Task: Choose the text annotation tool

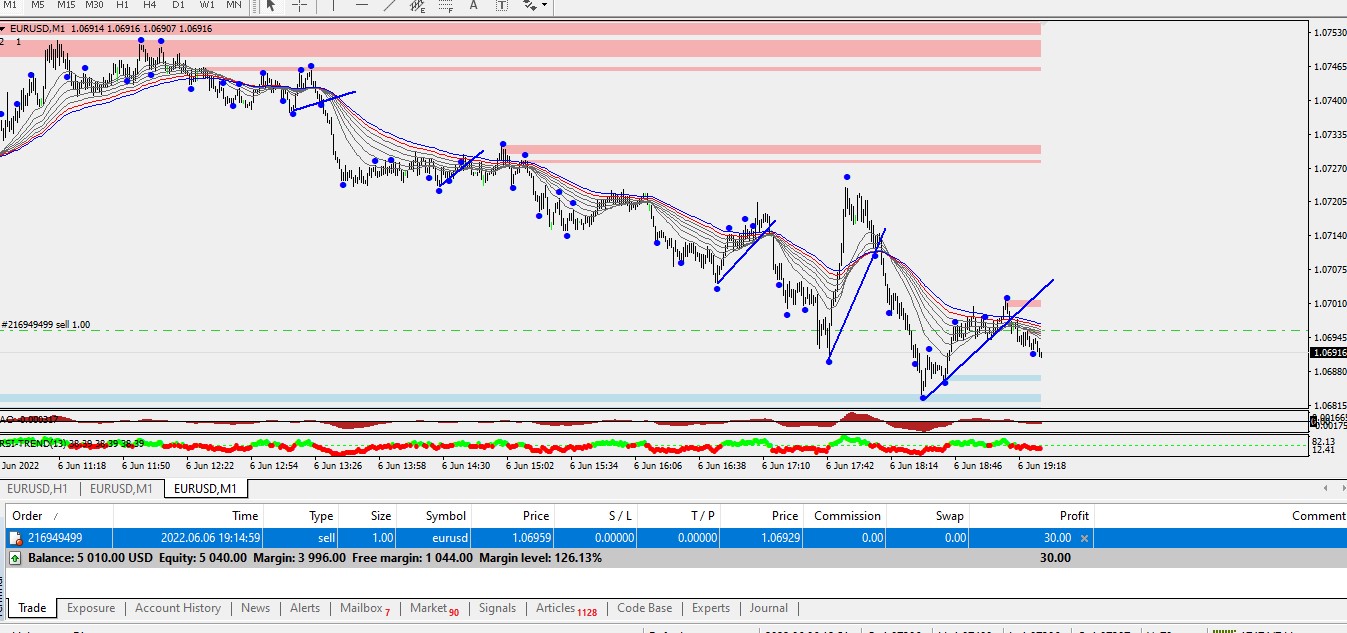Action: pyautogui.click(x=474, y=5)
